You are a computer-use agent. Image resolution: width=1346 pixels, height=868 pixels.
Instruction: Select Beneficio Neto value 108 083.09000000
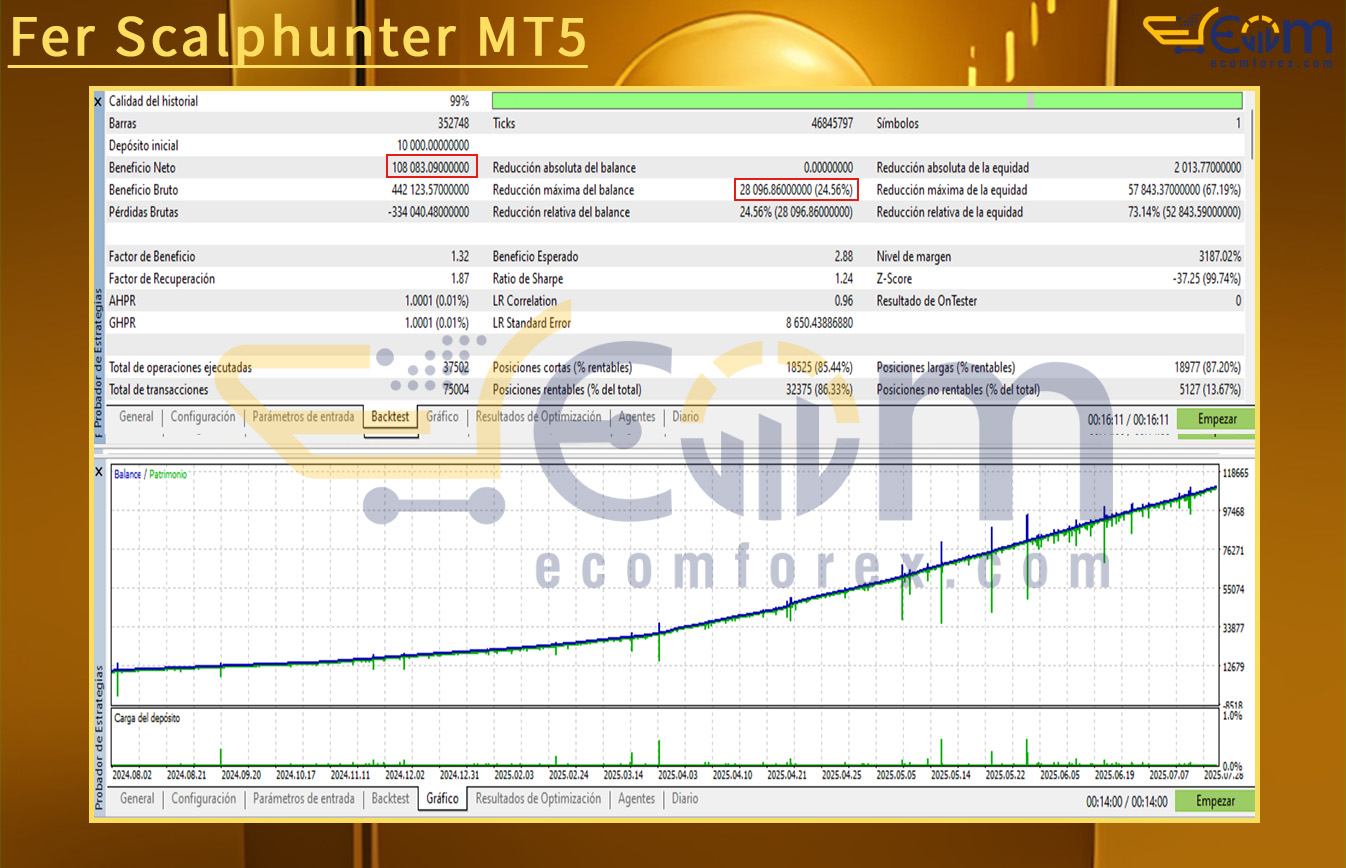tap(433, 168)
